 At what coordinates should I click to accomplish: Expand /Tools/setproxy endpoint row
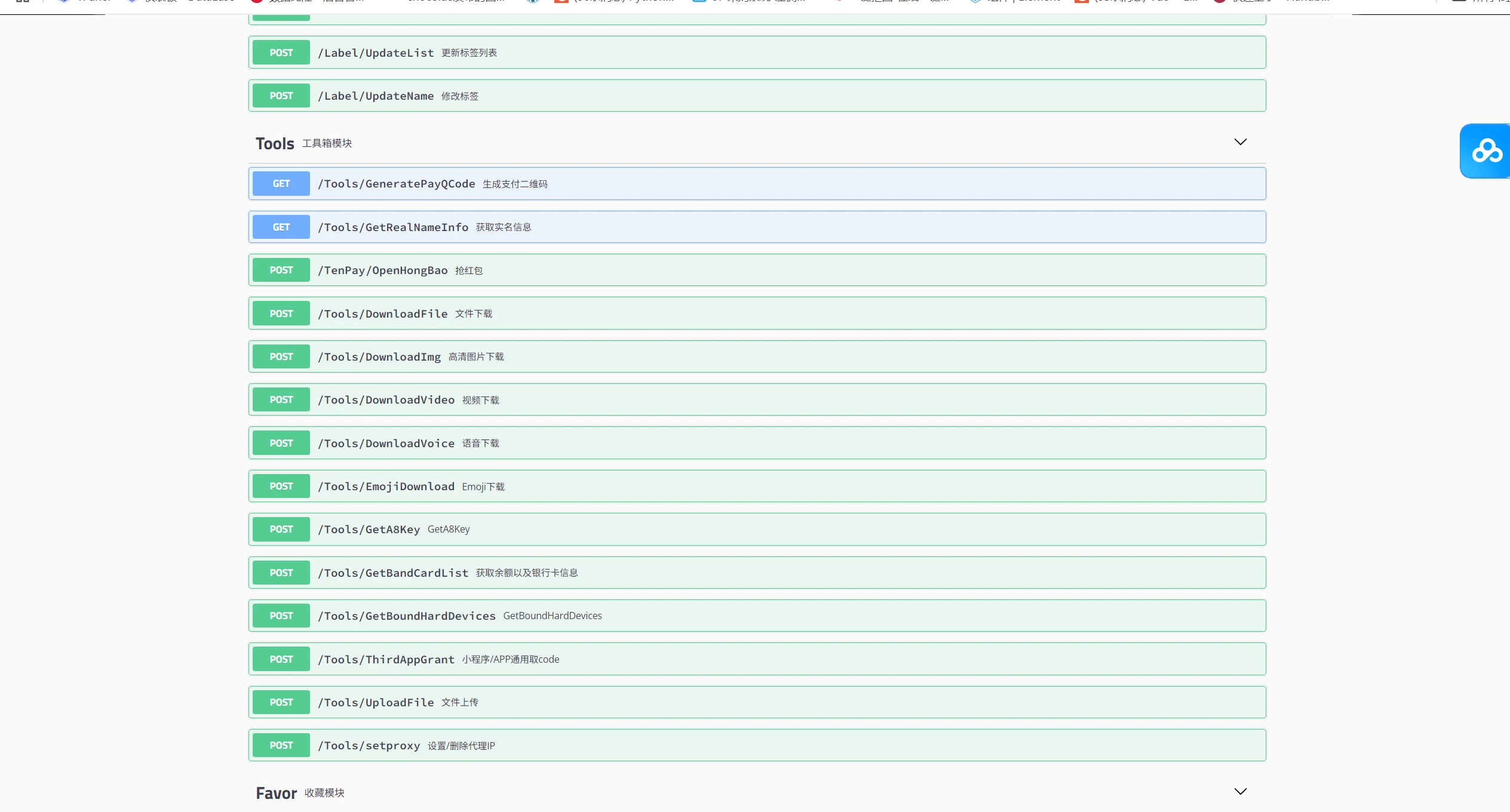tap(369, 746)
